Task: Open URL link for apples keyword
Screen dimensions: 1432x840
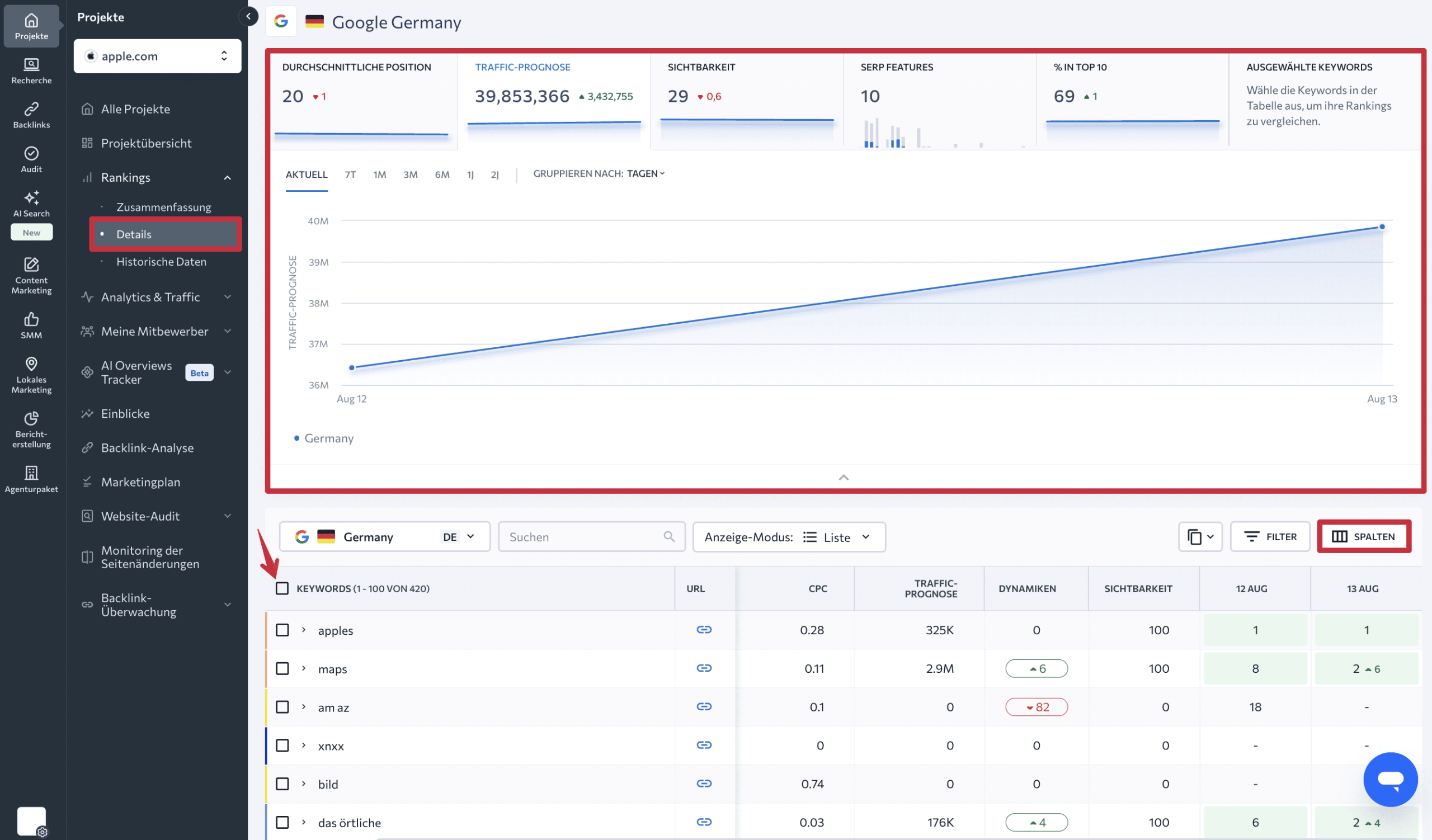Action: (704, 629)
